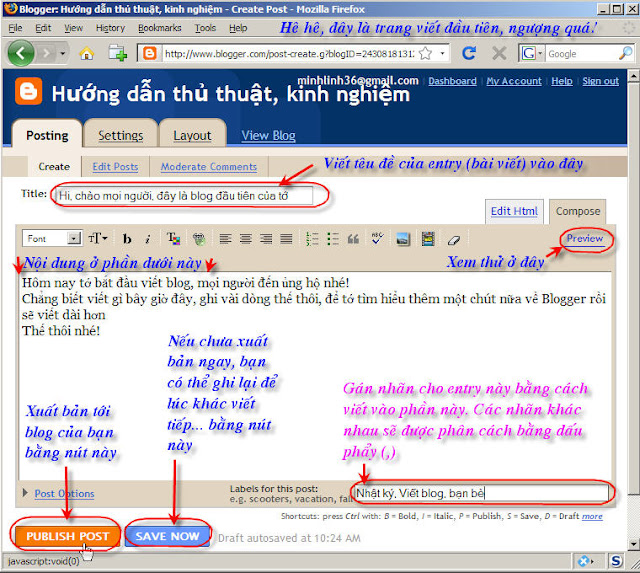Insert a numbered list

pos(312,239)
